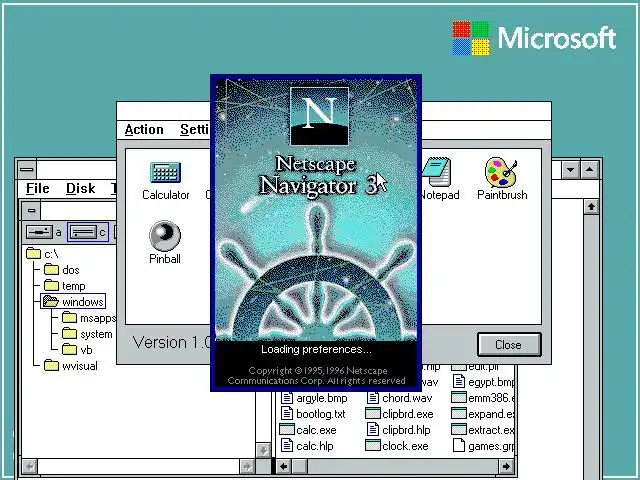The height and width of the screenshot is (480, 640).
Task: Select the clipbrd.hlp file
Action: pos(398,430)
